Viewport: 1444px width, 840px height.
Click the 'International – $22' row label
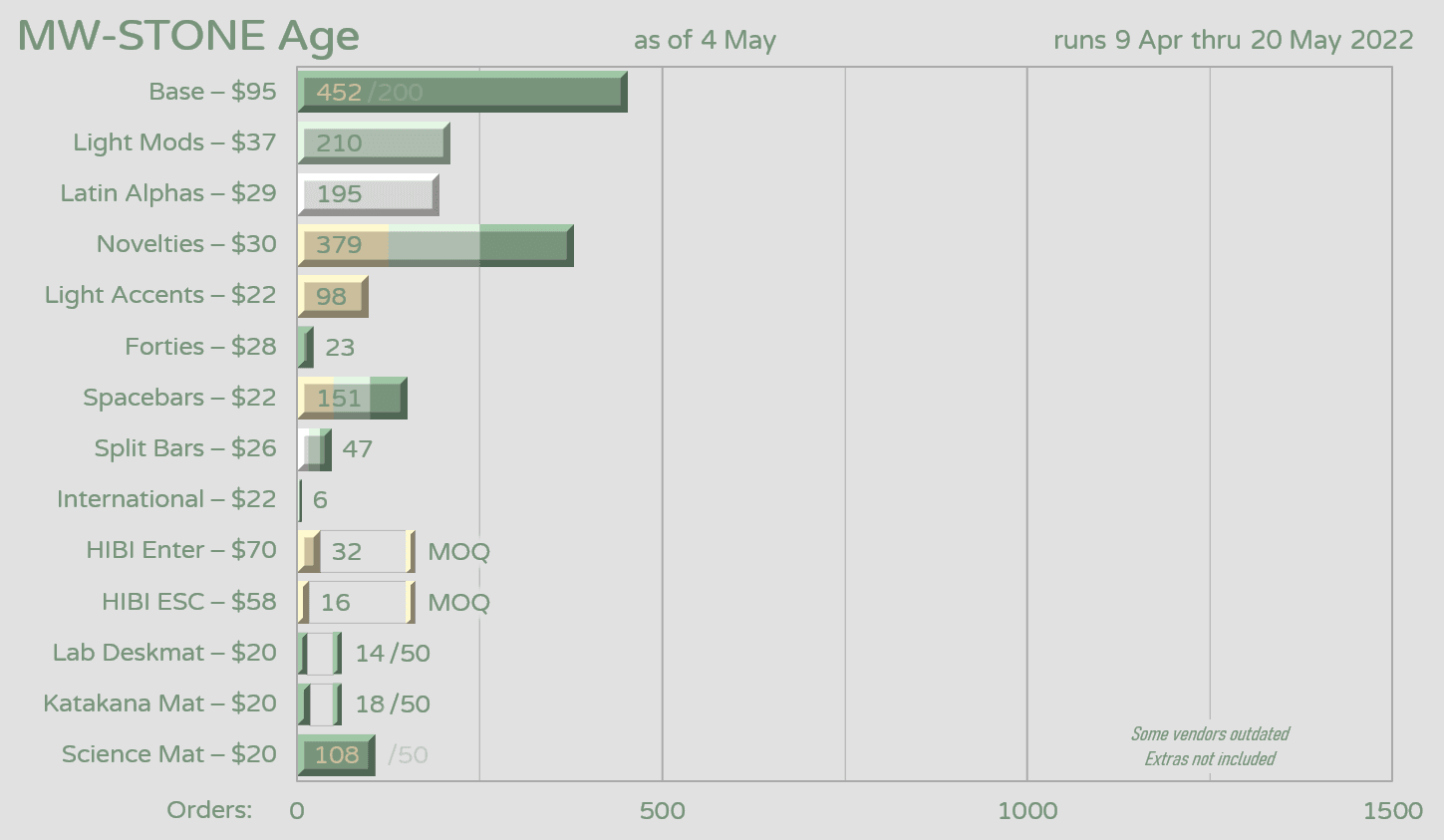166,499
